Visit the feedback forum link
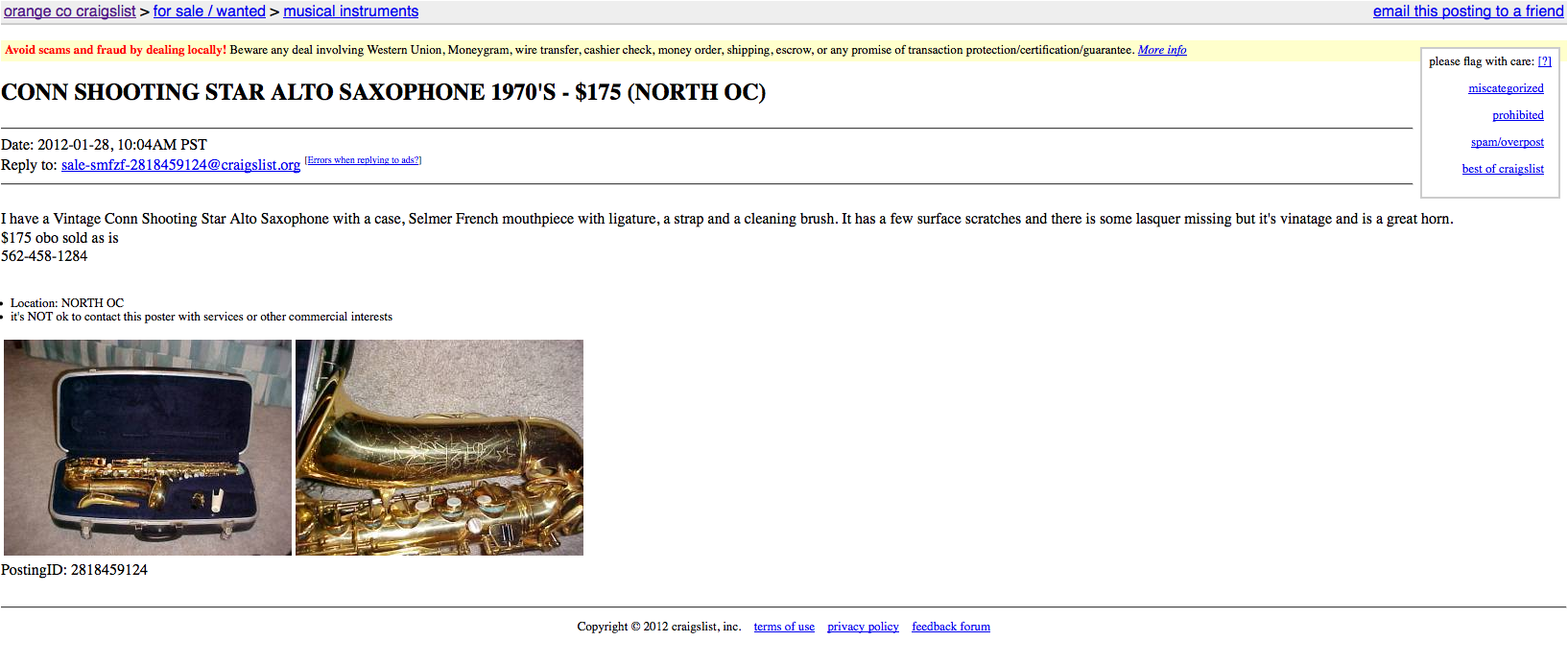 pos(951,627)
